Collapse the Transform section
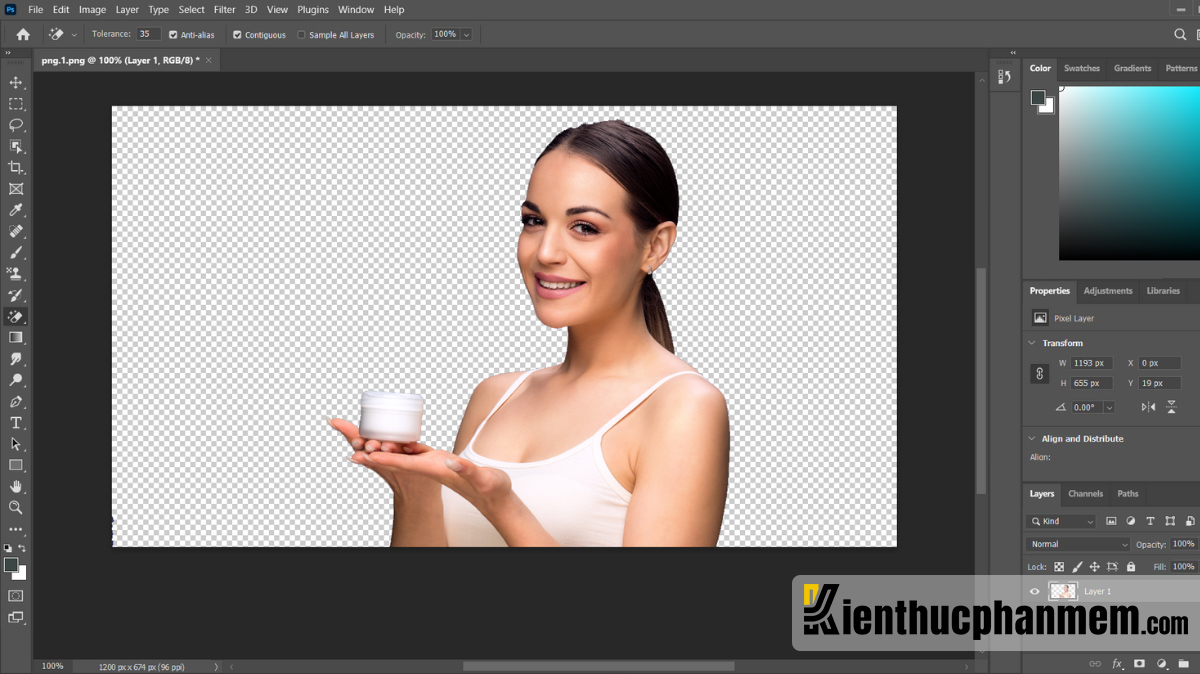This screenshot has height=674, width=1200. tap(1032, 343)
